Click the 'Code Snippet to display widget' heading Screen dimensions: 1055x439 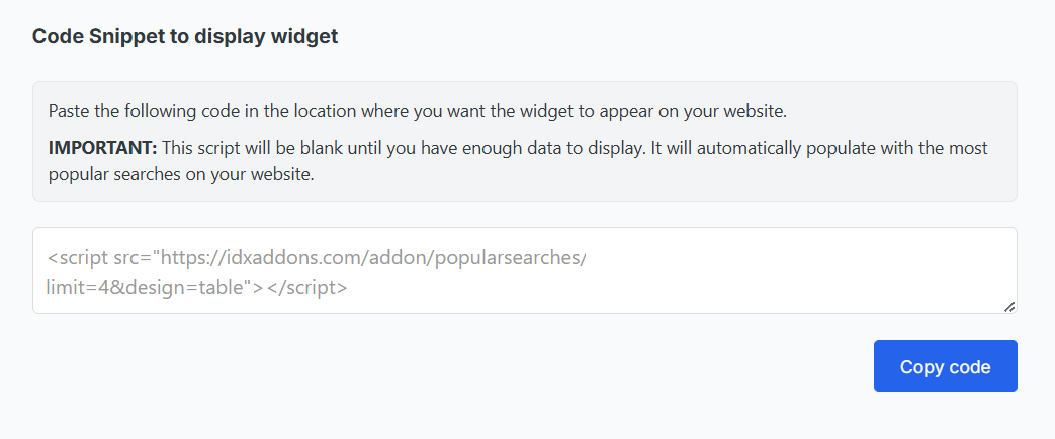point(185,37)
